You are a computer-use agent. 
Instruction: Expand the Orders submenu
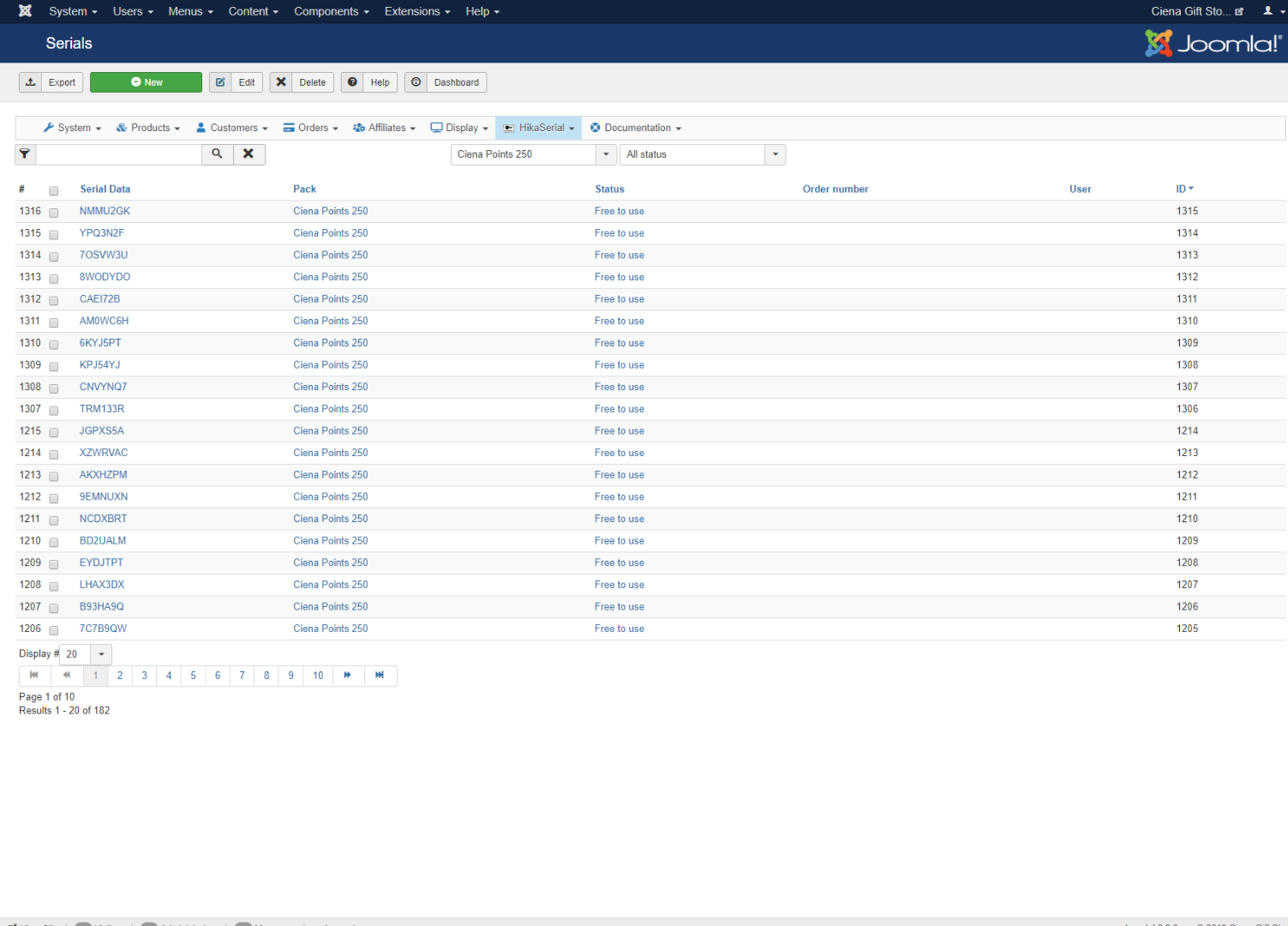[311, 128]
